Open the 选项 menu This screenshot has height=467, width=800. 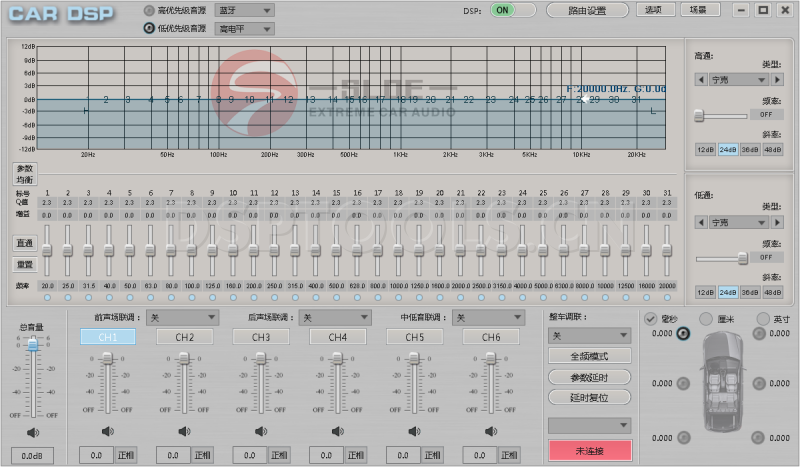tap(654, 10)
